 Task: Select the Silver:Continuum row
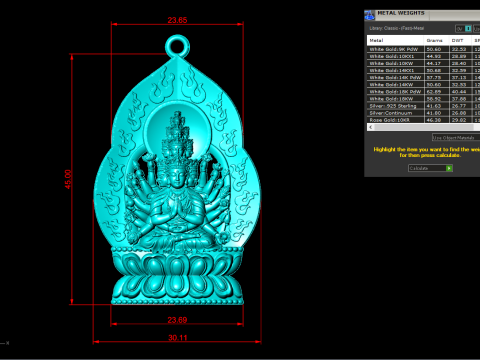tap(423, 113)
